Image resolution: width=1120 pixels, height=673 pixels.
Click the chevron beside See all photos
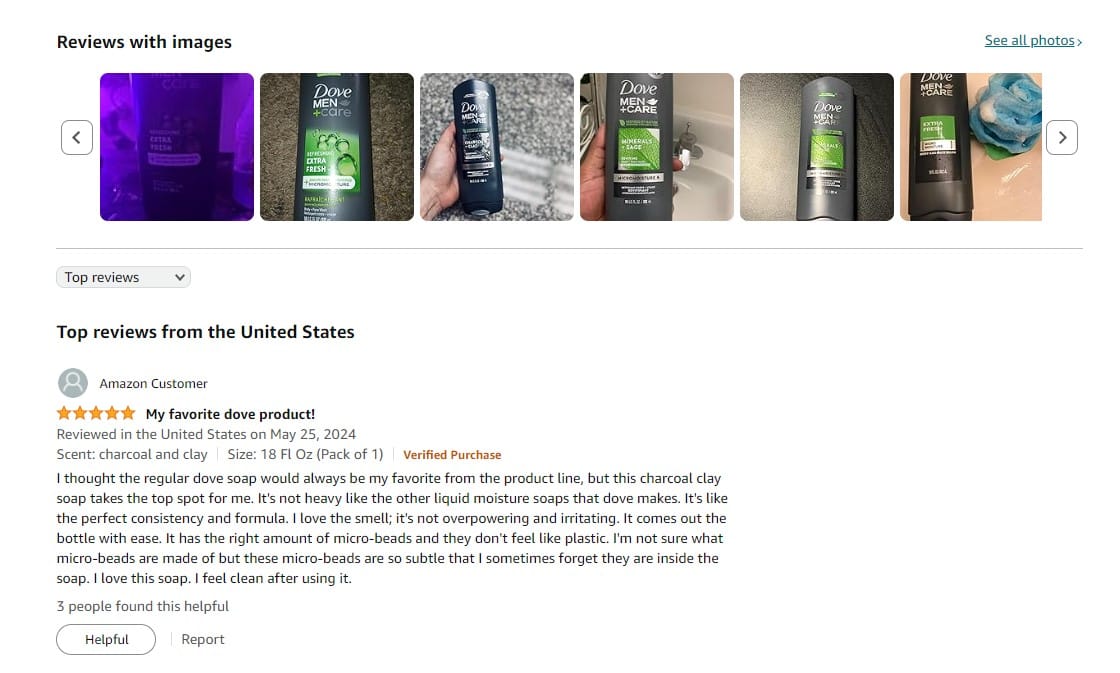1079,42
